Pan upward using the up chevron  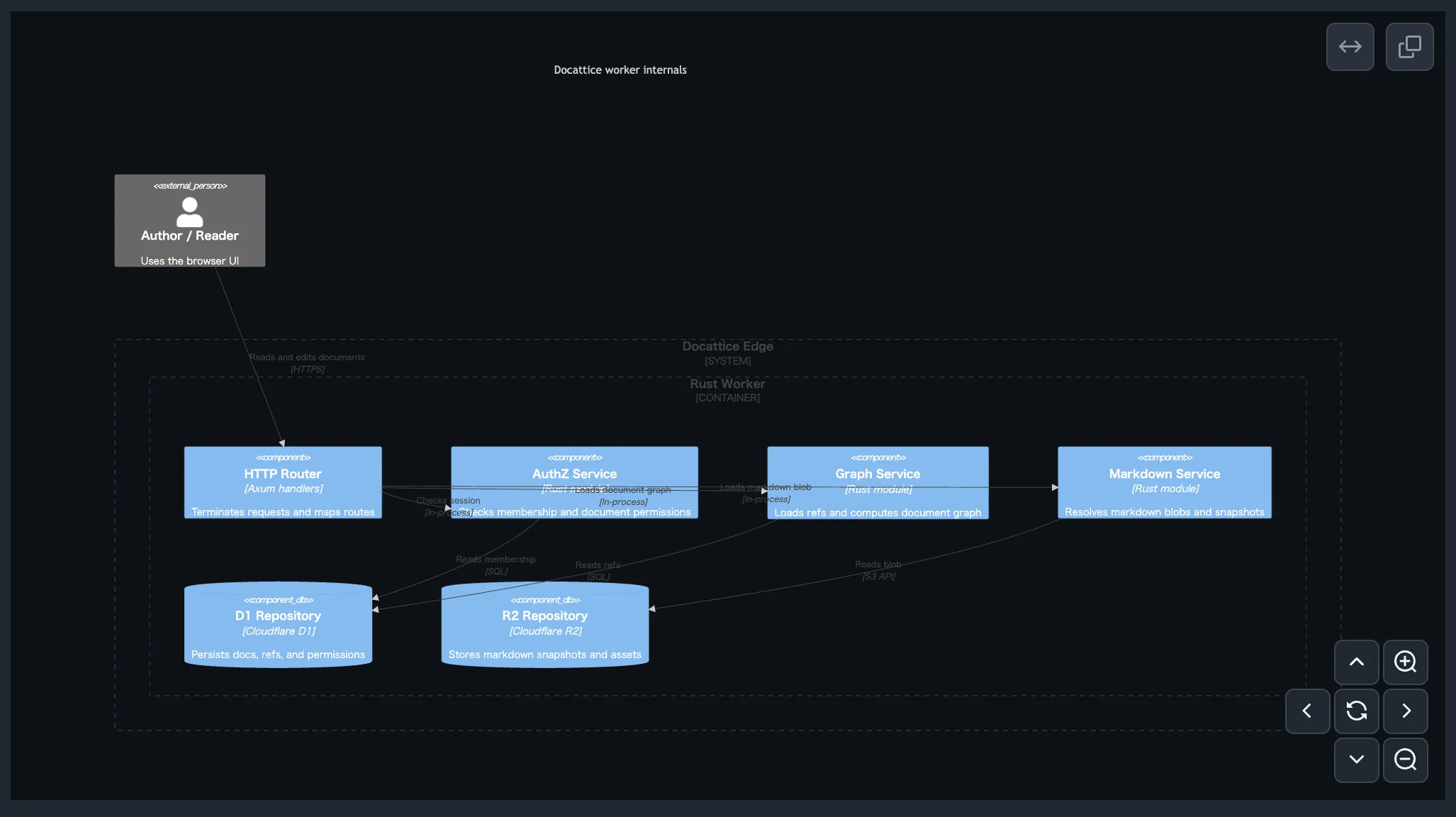[1356, 662]
